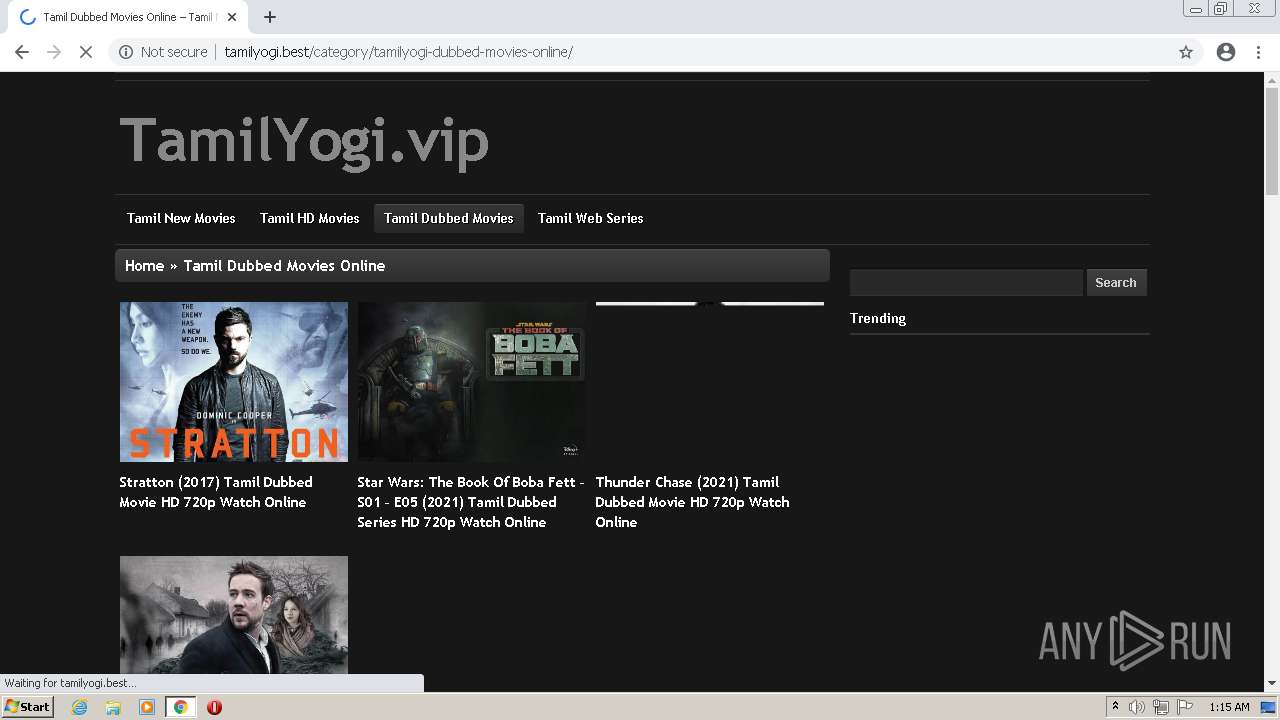The image size is (1280, 720).
Task: View site information for Not secure
Action: coord(163,52)
